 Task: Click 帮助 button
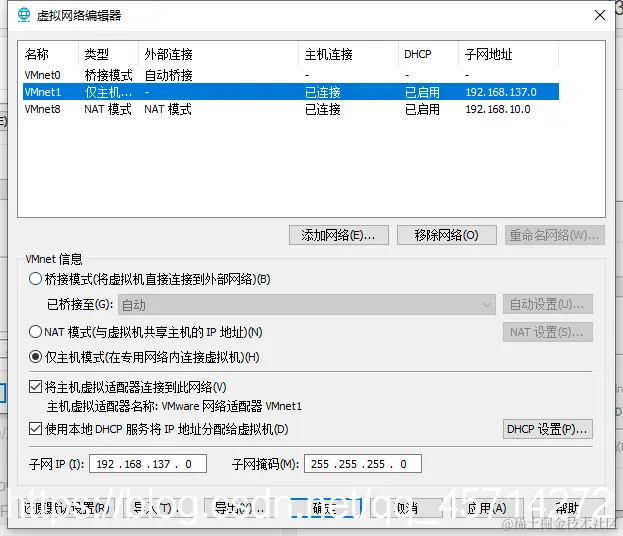[x=567, y=508]
